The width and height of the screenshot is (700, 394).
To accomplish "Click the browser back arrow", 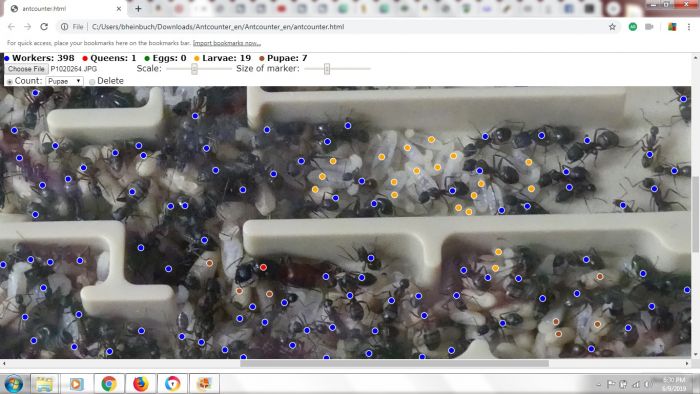I will coord(11,27).
